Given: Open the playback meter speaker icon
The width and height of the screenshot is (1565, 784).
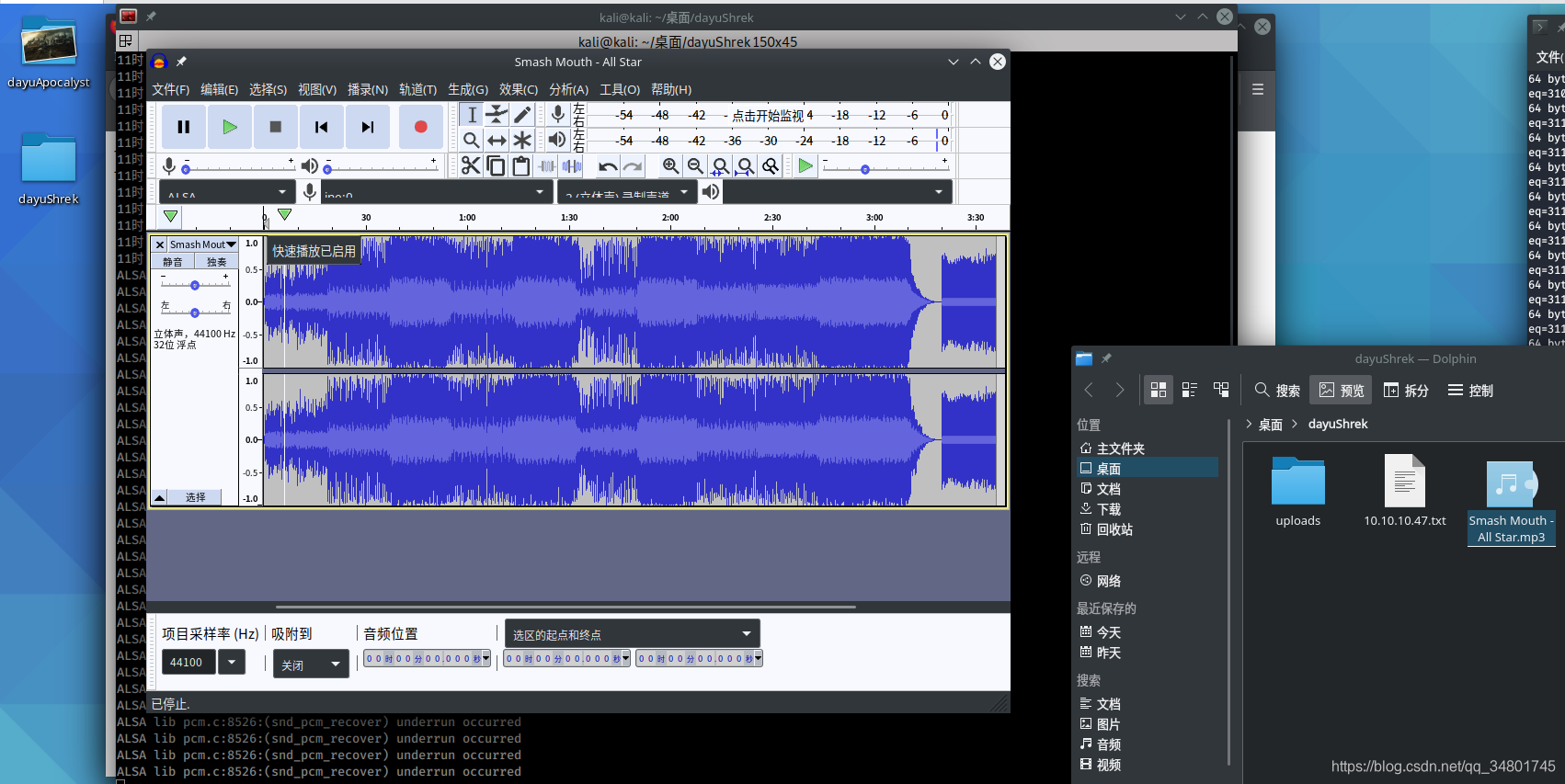Looking at the screenshot, I should (557, 140).
